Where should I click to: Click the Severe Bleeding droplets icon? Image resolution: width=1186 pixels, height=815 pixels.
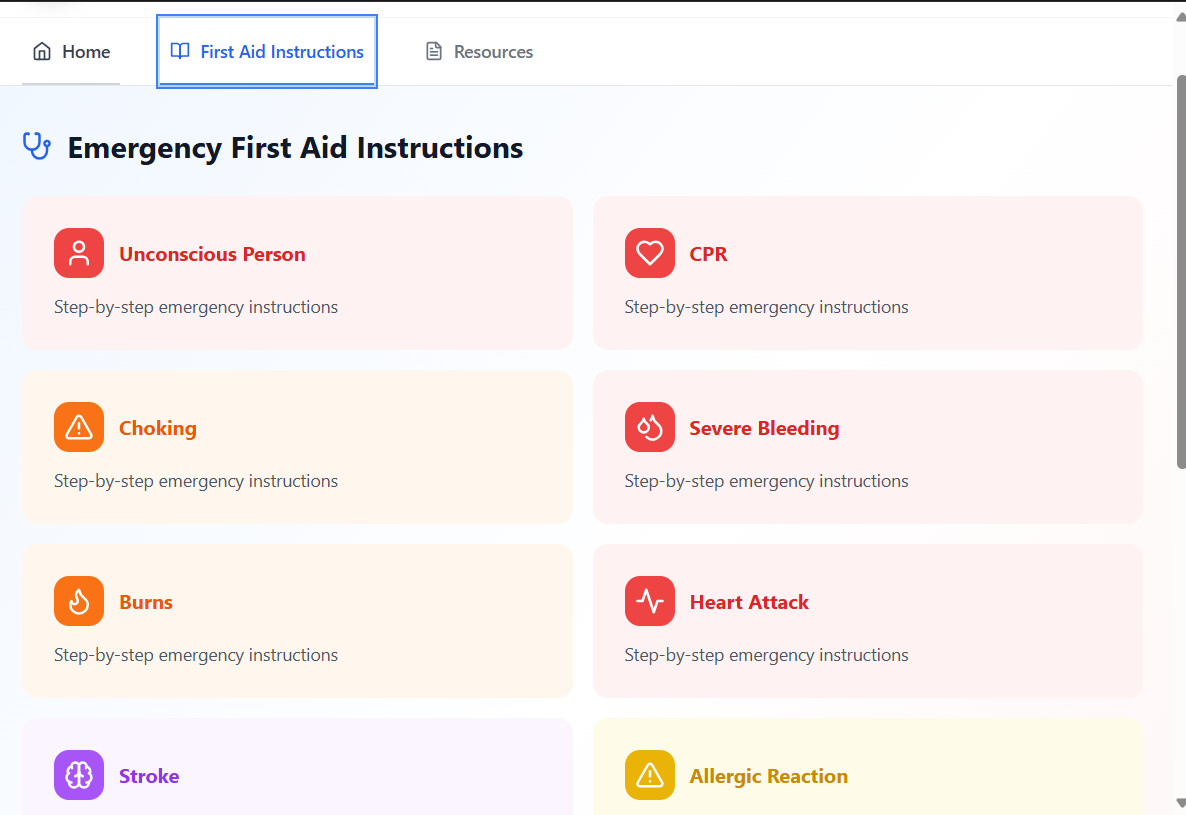coord(650,427)
